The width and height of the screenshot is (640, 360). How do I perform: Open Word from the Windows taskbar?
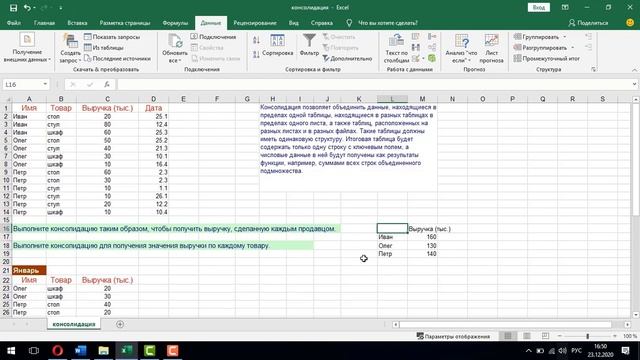[x=80, y=350]
